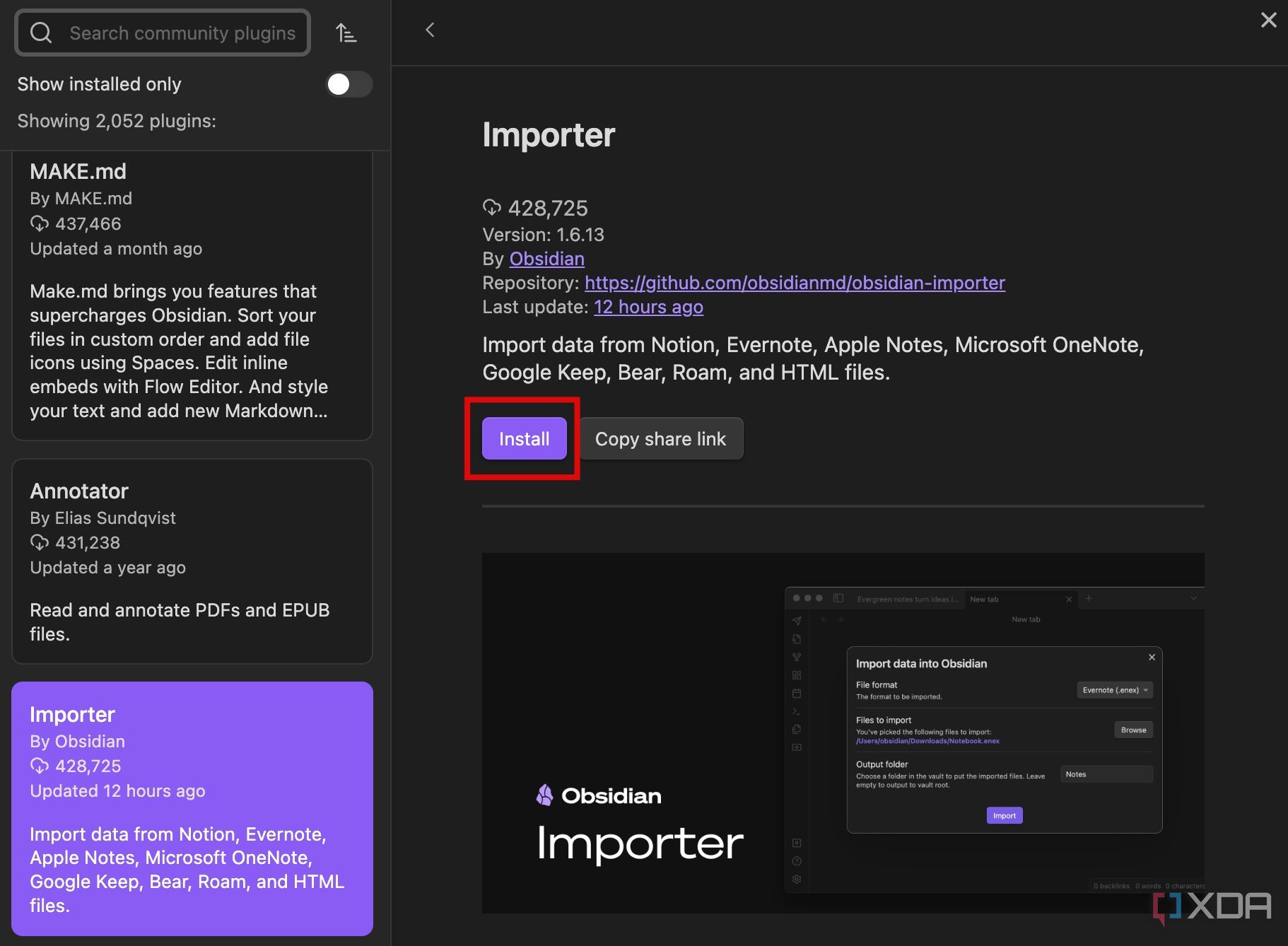This screenshot has height=946, width=1288.
Task: Install the Importer plugin
Action: pos(525,438)
